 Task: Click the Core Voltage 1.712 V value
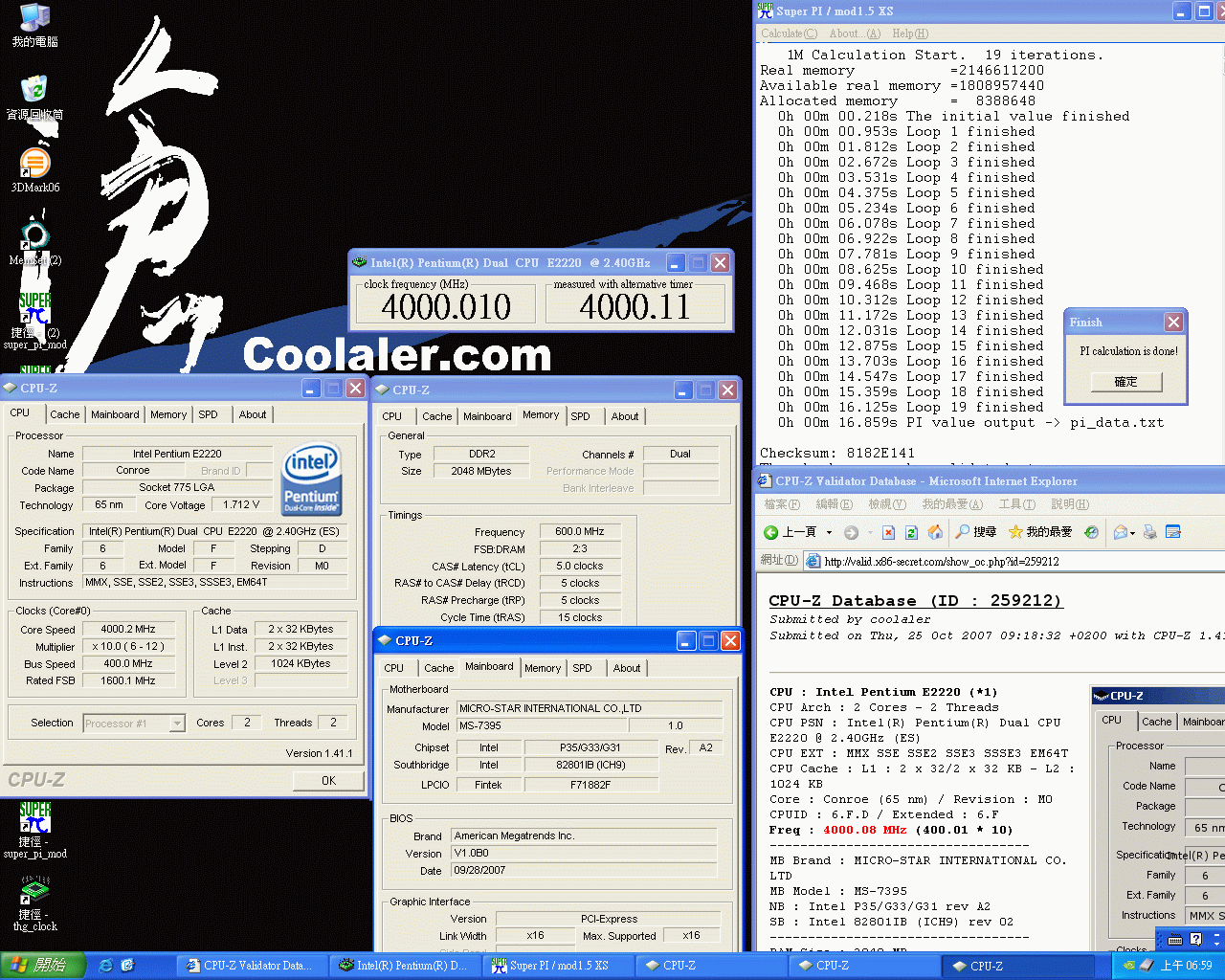coord(241,504)
